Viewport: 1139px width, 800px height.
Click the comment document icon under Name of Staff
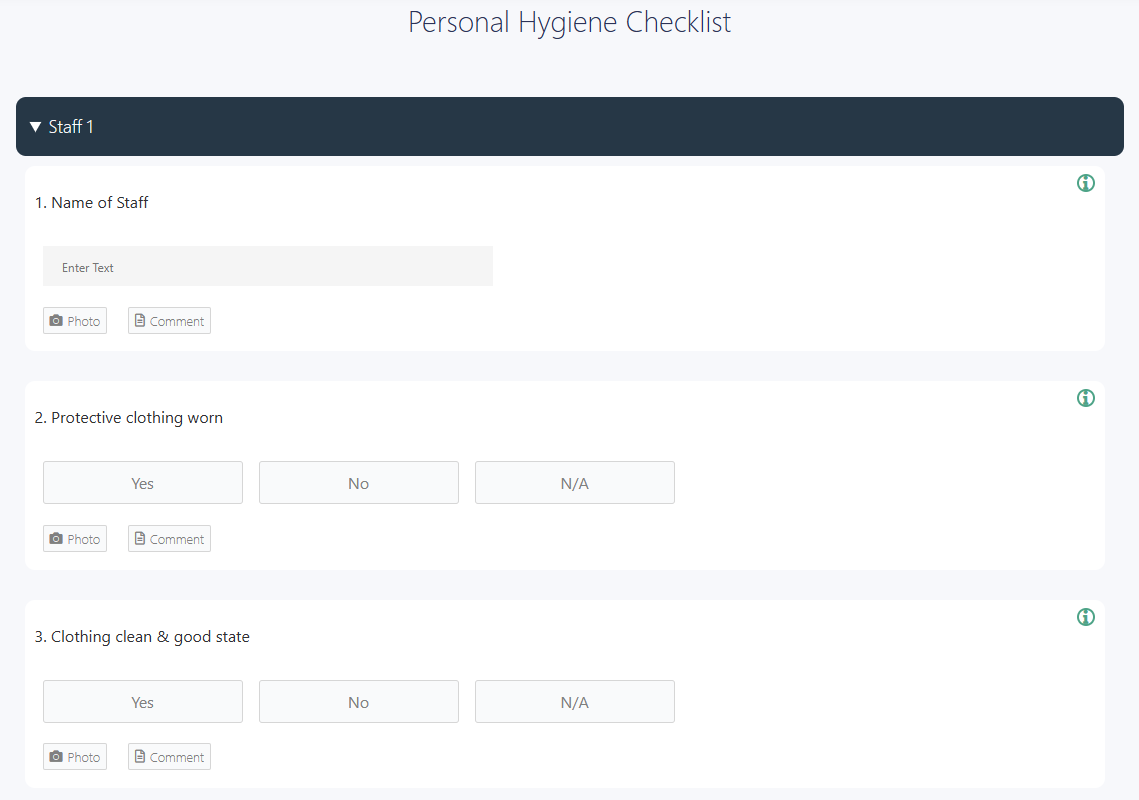coord(140,320)
